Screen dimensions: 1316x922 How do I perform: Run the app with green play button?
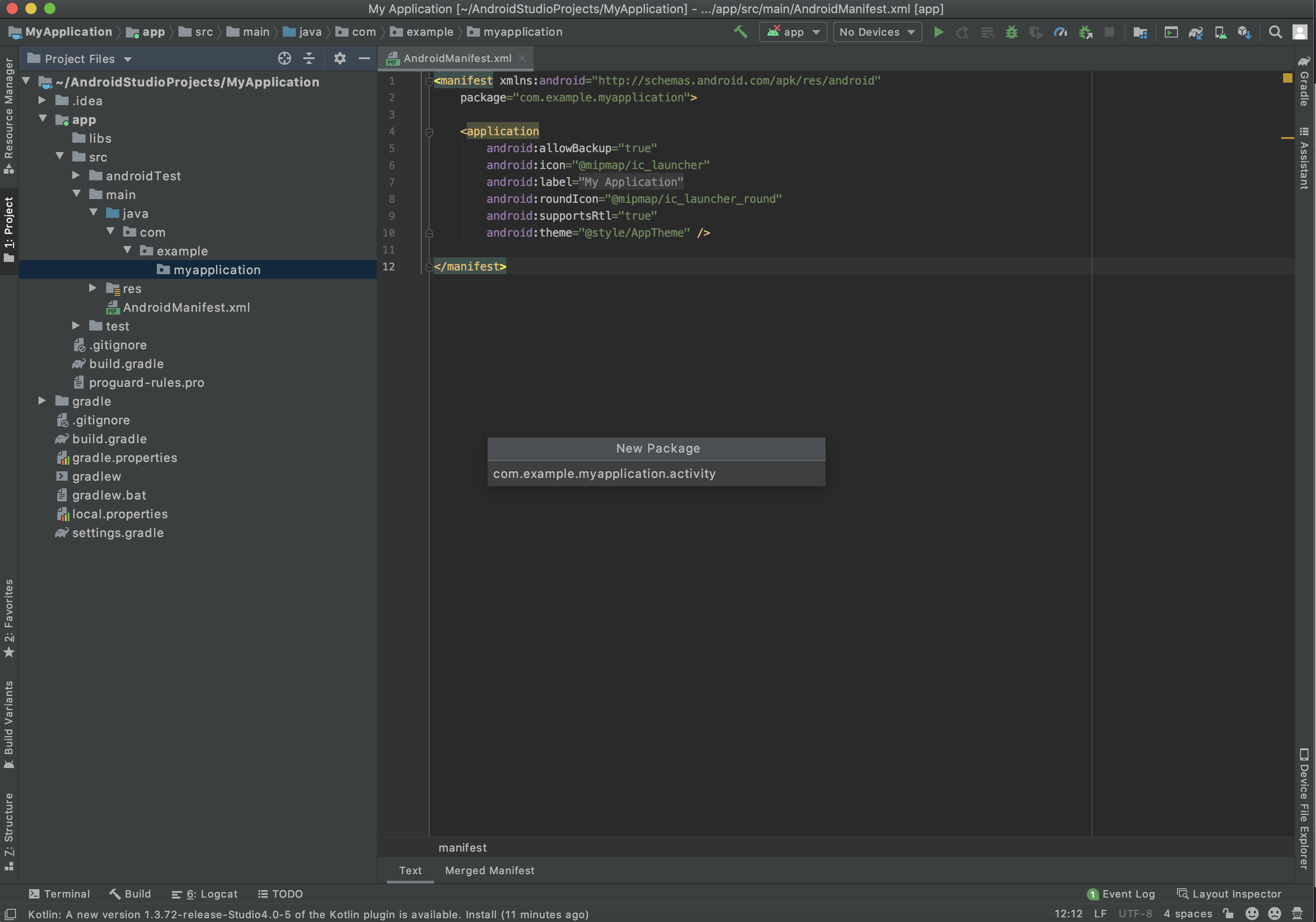click(938, 32)
